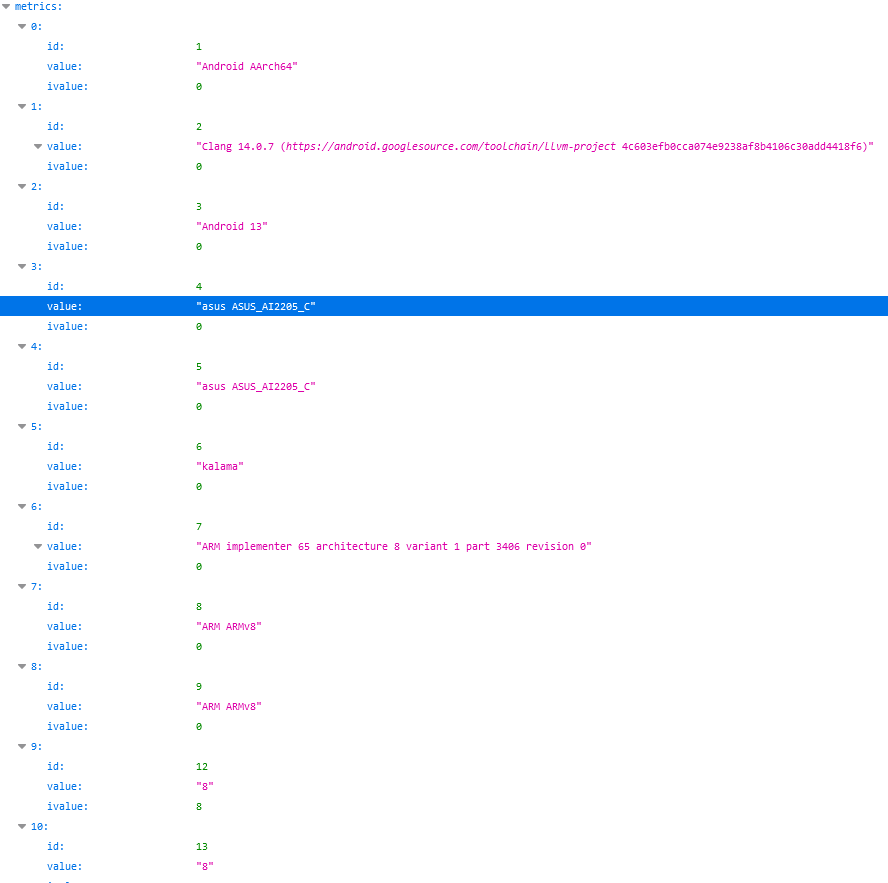Collapse the root metrics node
Screen dimensions: 888x883
point(6,6)
